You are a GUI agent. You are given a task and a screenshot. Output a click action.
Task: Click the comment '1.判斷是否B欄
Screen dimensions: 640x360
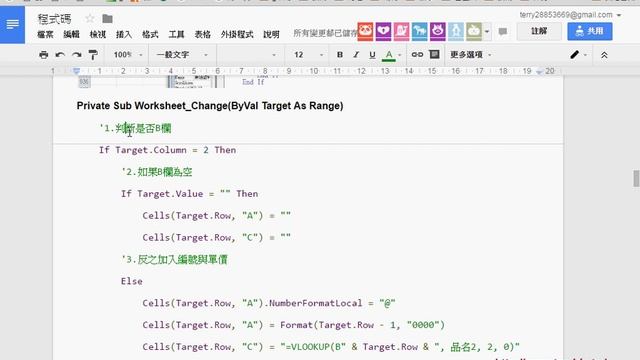click(x=135, y=128)
